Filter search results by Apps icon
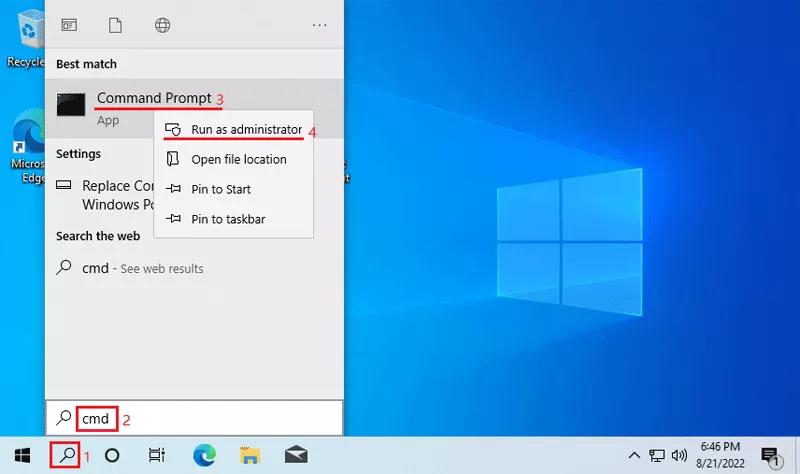The image size is (800, 474). point(70,24)
